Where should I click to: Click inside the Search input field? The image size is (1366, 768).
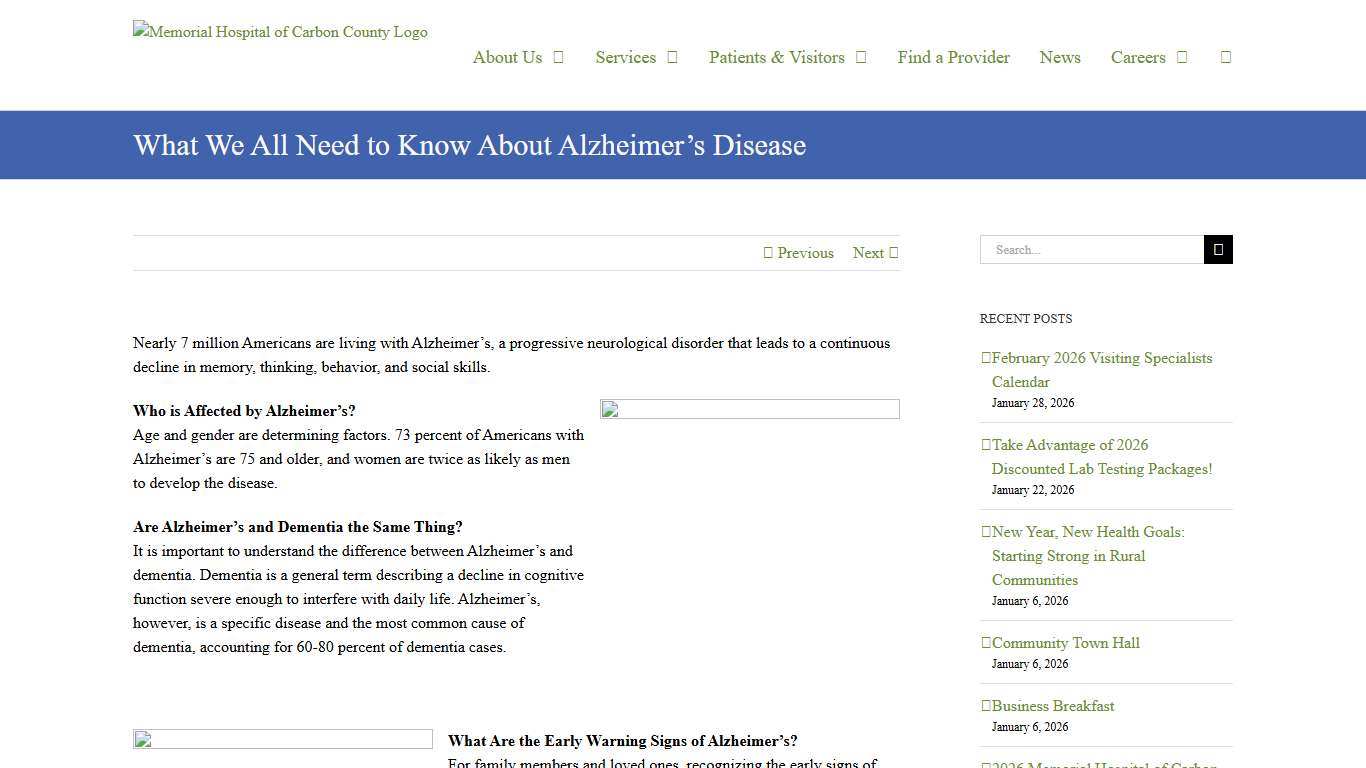coord(1091,249)
